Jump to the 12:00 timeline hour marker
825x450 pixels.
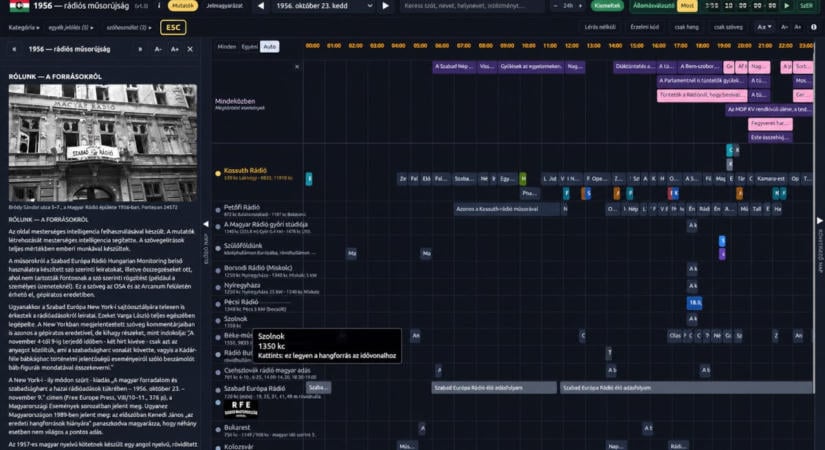pyautogui.click(x=572, y=46)
